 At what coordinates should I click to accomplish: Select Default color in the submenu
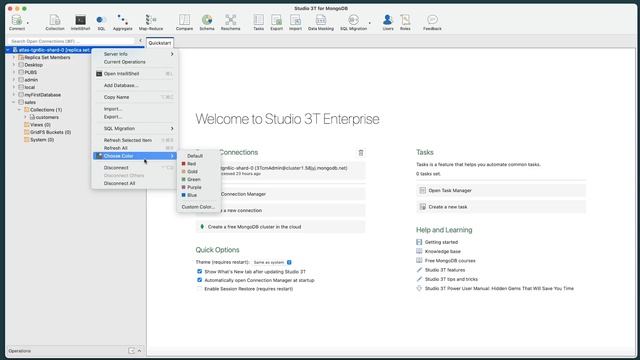[x=199, y=156]
